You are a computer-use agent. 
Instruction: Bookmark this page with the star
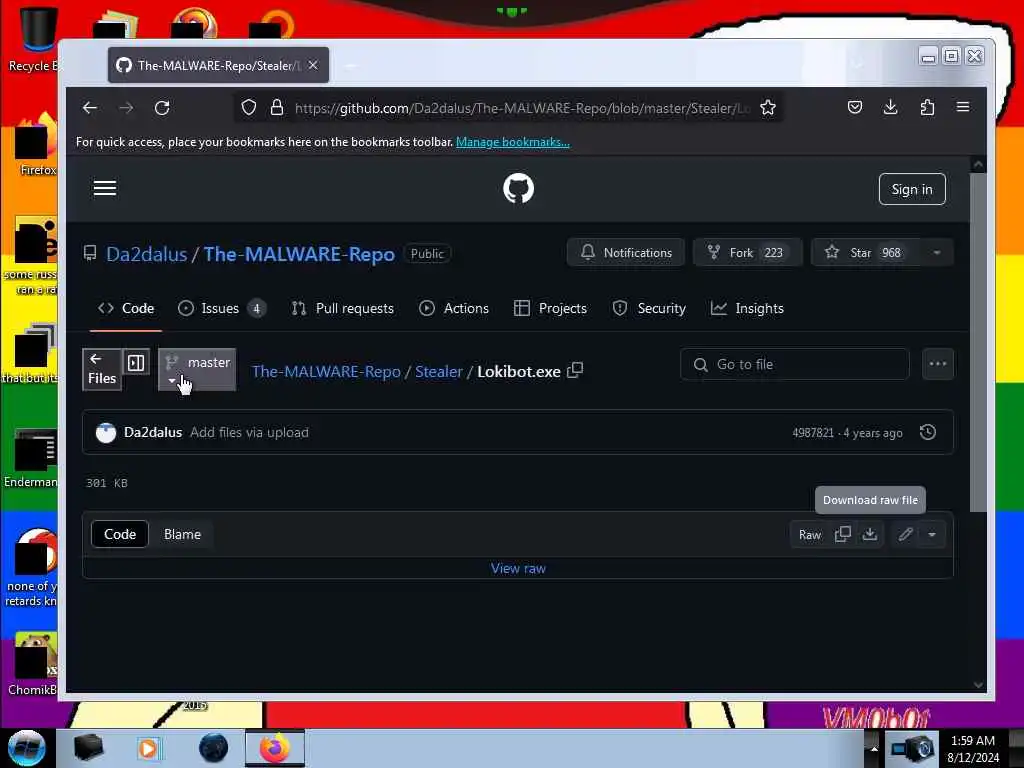(768, 108)
